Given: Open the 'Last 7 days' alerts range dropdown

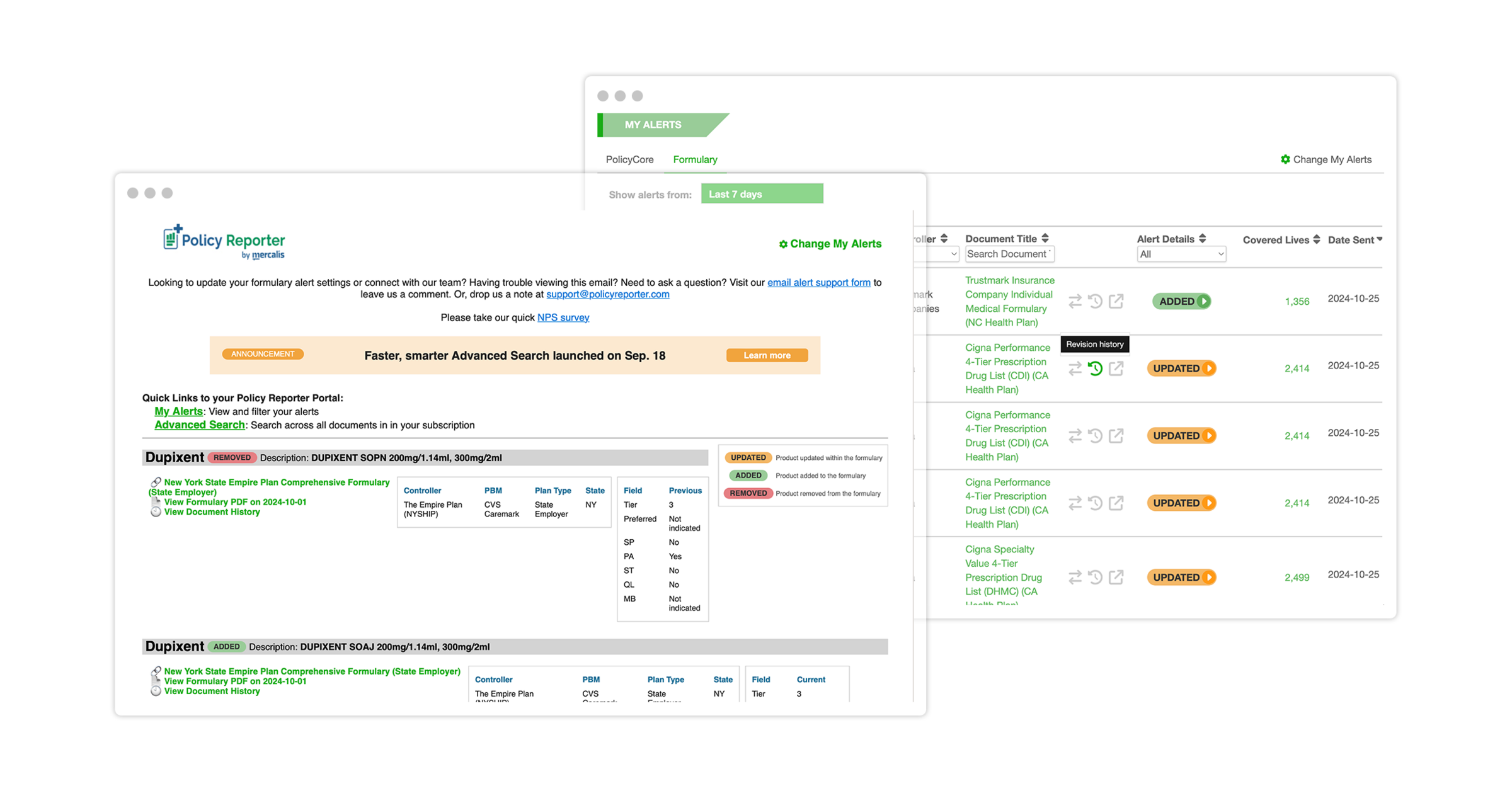Looking at the screenshot, I should 761,194.
